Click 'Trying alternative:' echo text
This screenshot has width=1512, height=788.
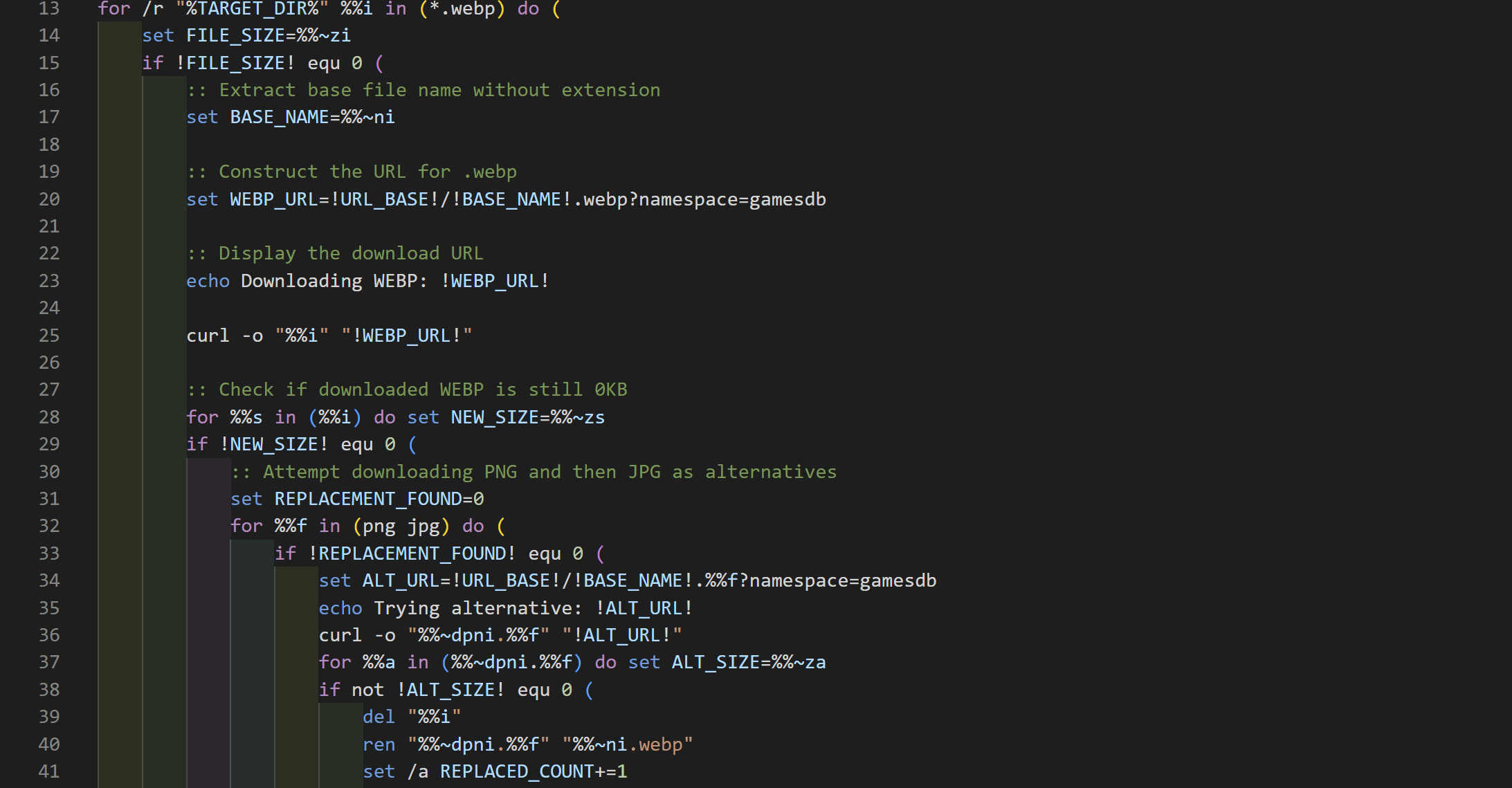(479, 608)
